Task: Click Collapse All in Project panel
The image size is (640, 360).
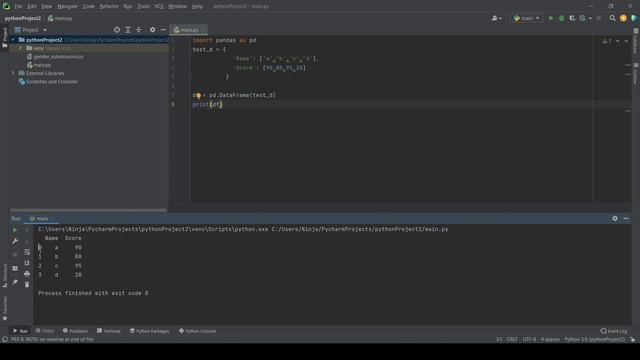Action: pos(138,30)
